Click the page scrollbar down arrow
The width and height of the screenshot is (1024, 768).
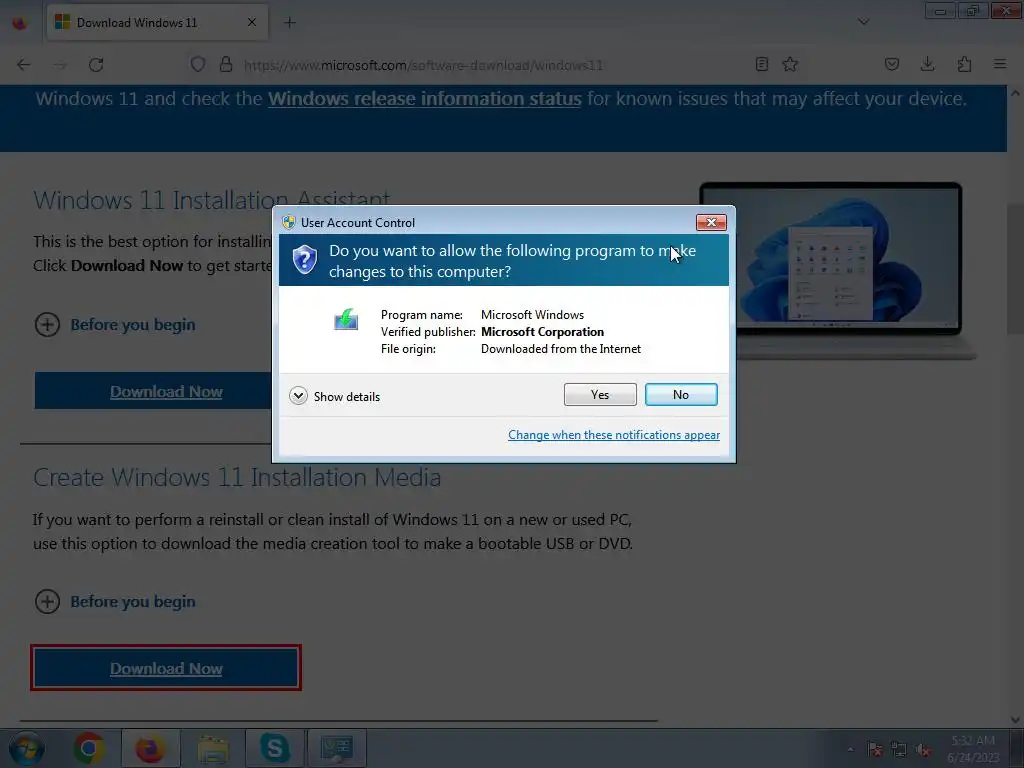(1016, 720)
